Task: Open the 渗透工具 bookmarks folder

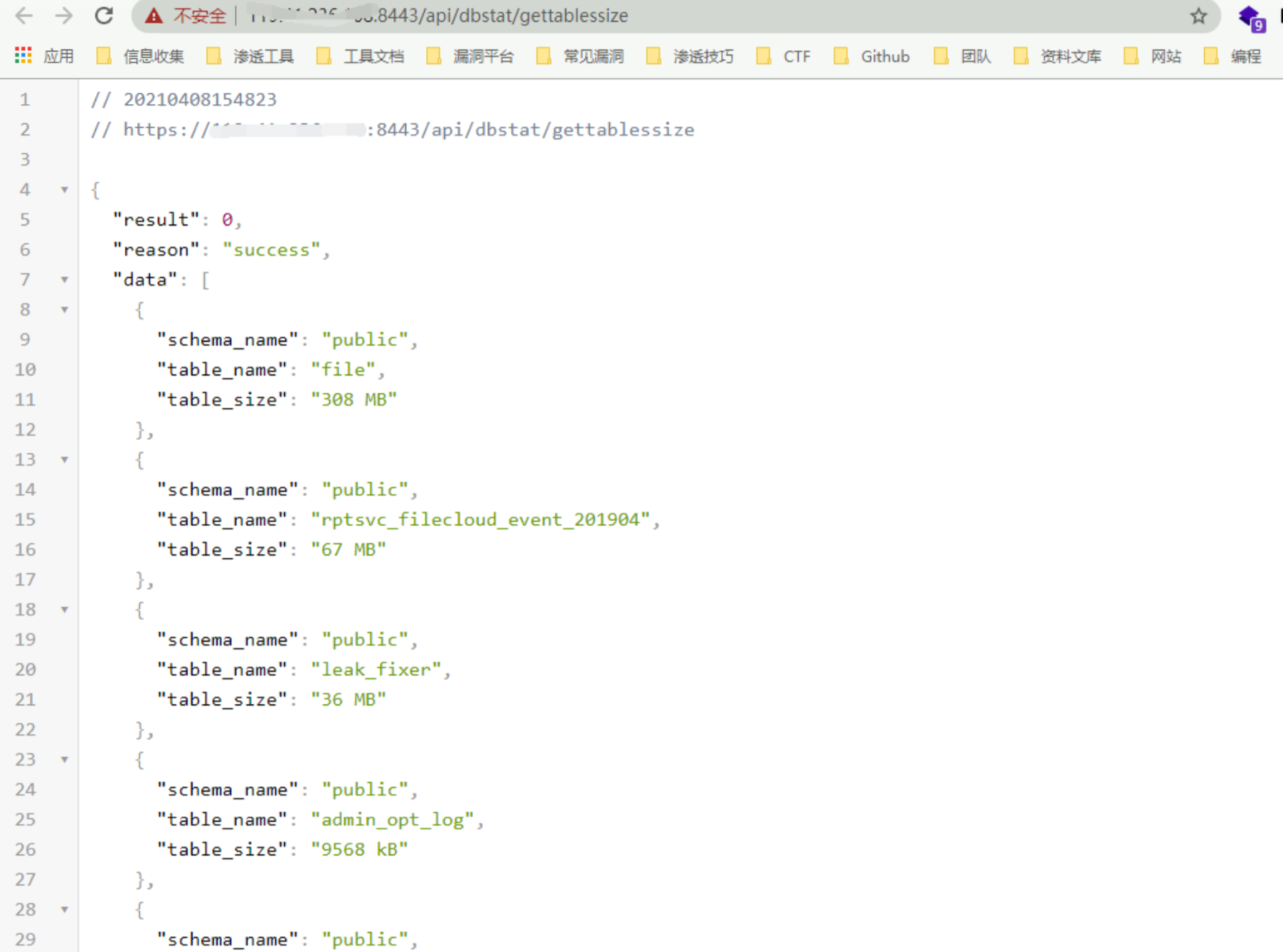Action: (250, 56)
